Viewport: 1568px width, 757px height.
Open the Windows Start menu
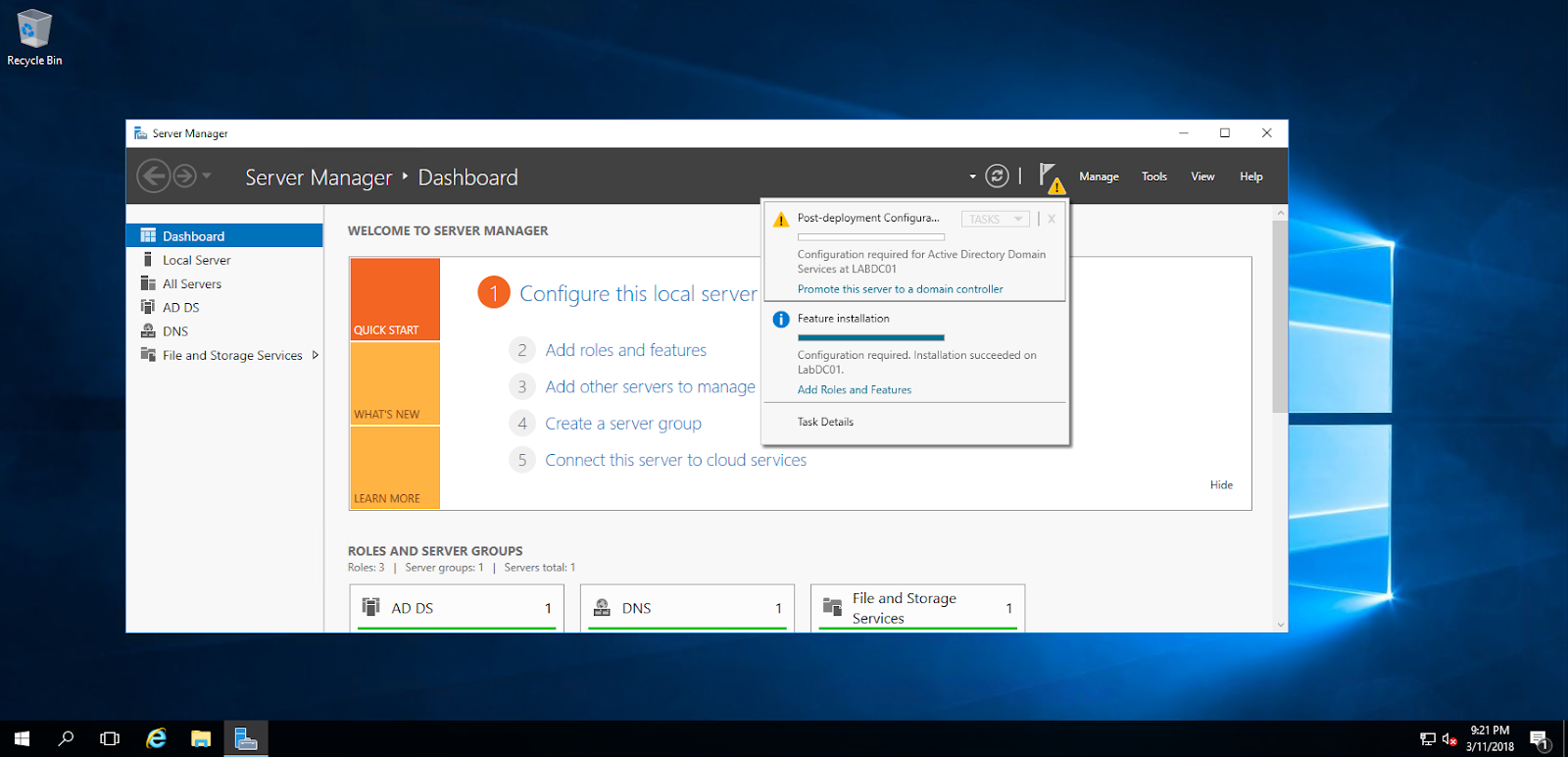[x=22, y=738]
